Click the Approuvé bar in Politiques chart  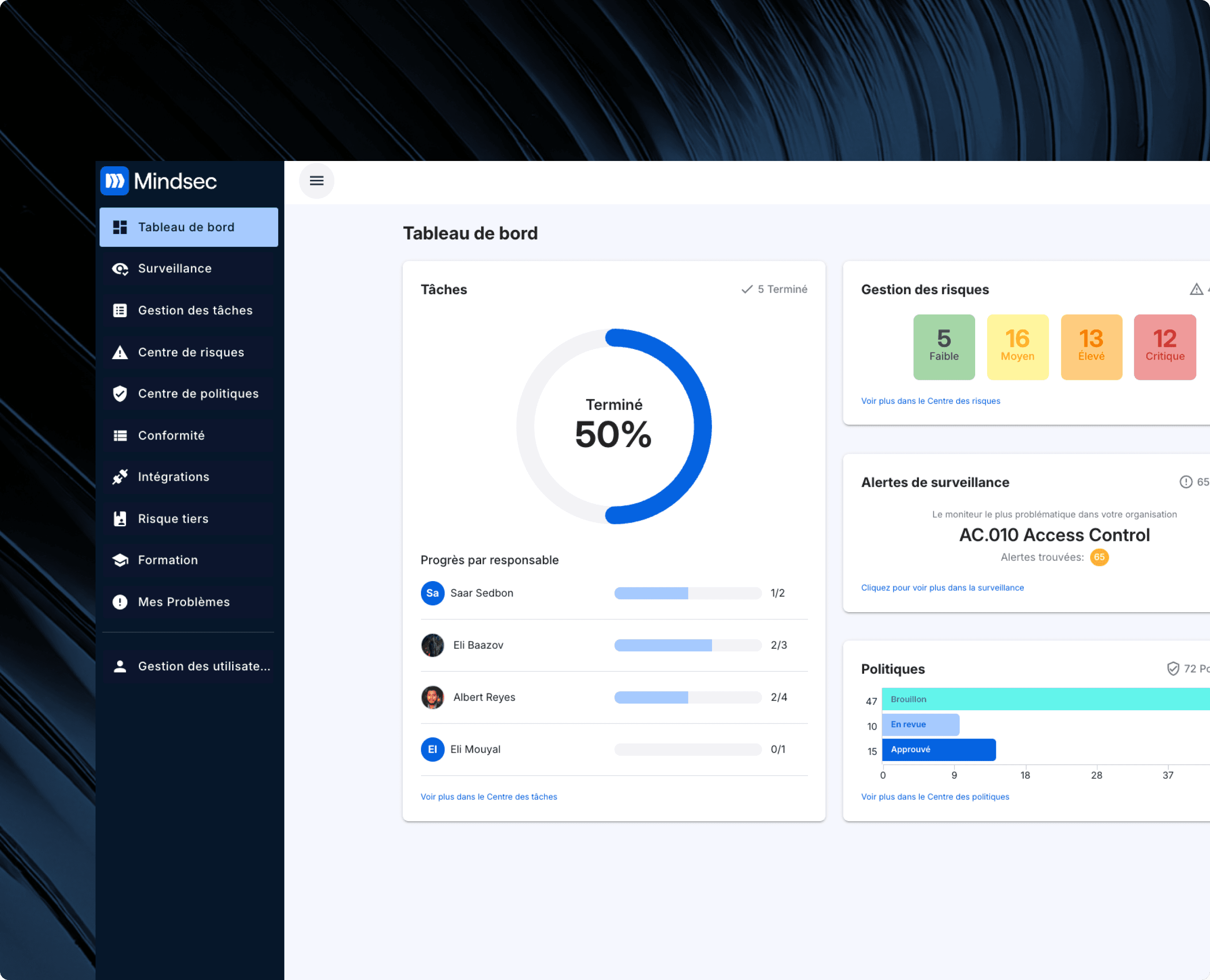[x=938, y=749]
